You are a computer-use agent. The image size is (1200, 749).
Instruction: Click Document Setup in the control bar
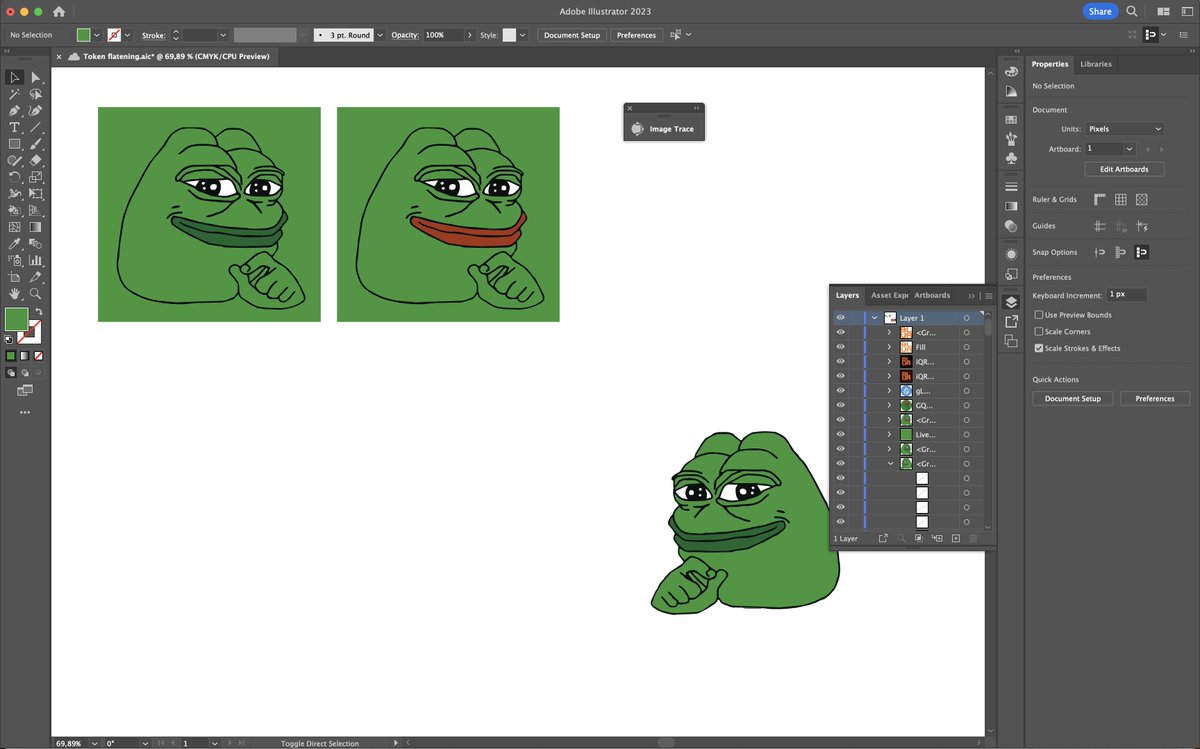[572, 35]
